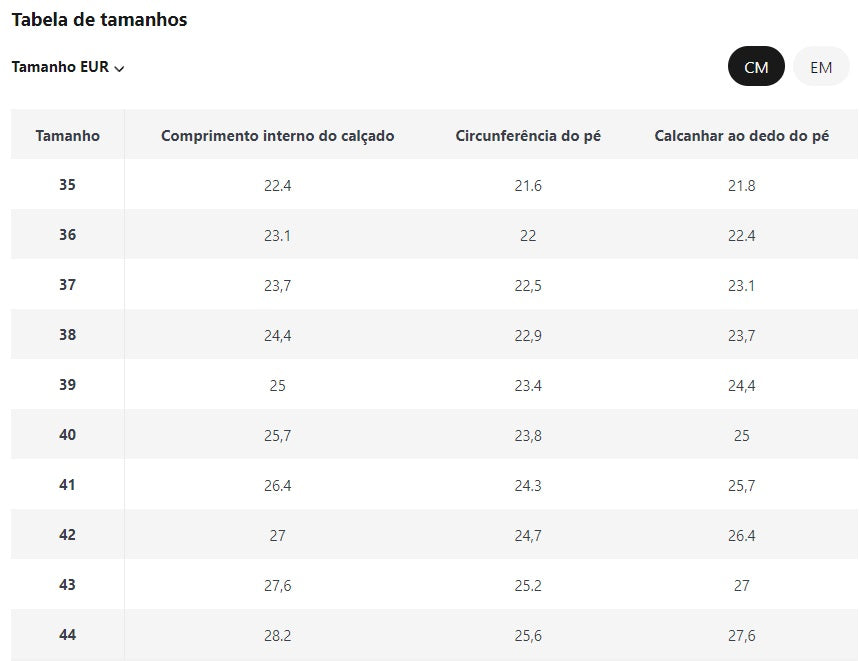Select size 35 in the size column
The image size is (859, 661).
pos(67,185)
